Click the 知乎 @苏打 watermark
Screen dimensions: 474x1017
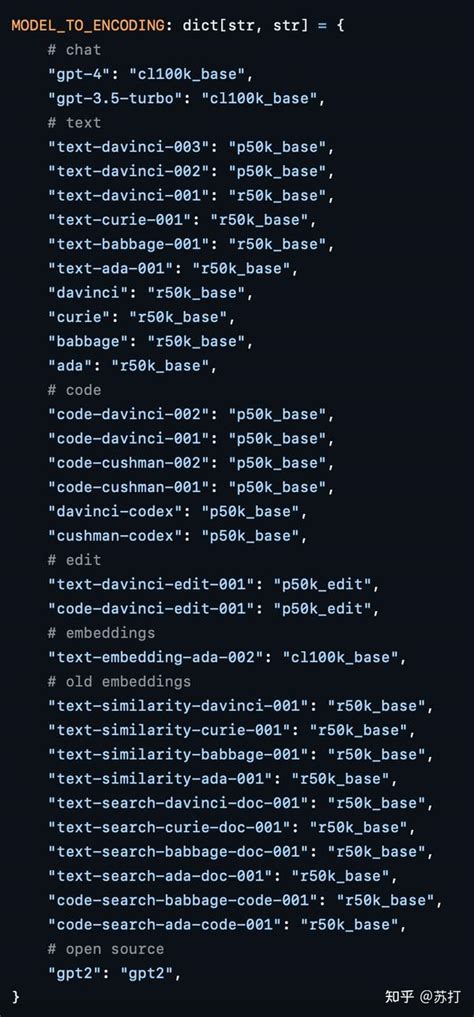422,996
